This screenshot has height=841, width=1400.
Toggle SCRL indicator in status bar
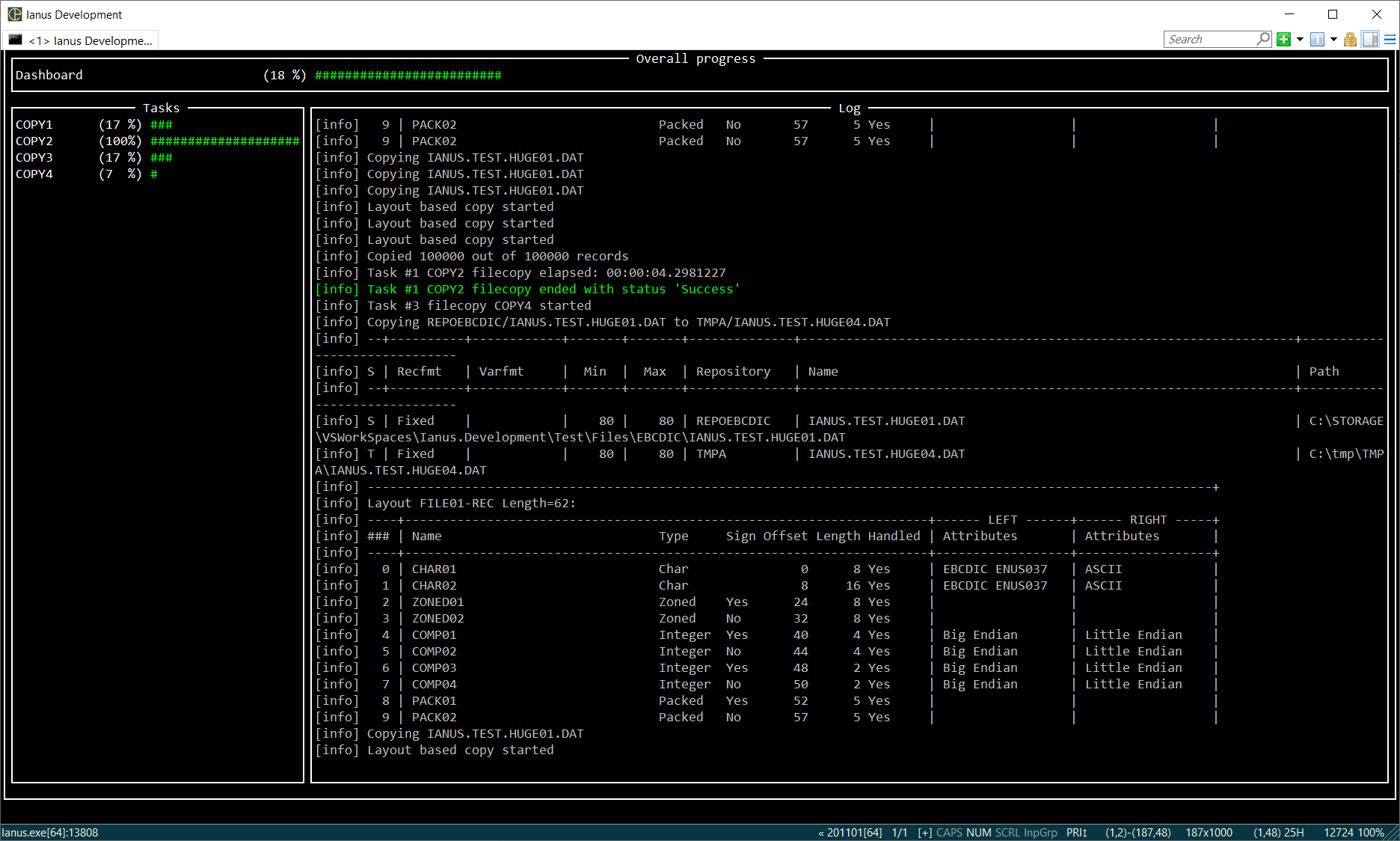(x=1007, y=833)
